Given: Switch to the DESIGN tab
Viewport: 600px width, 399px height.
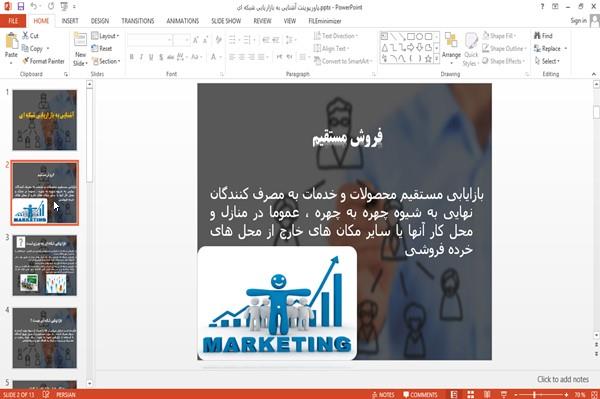Looking at the screenshot, I should [100, 21].
